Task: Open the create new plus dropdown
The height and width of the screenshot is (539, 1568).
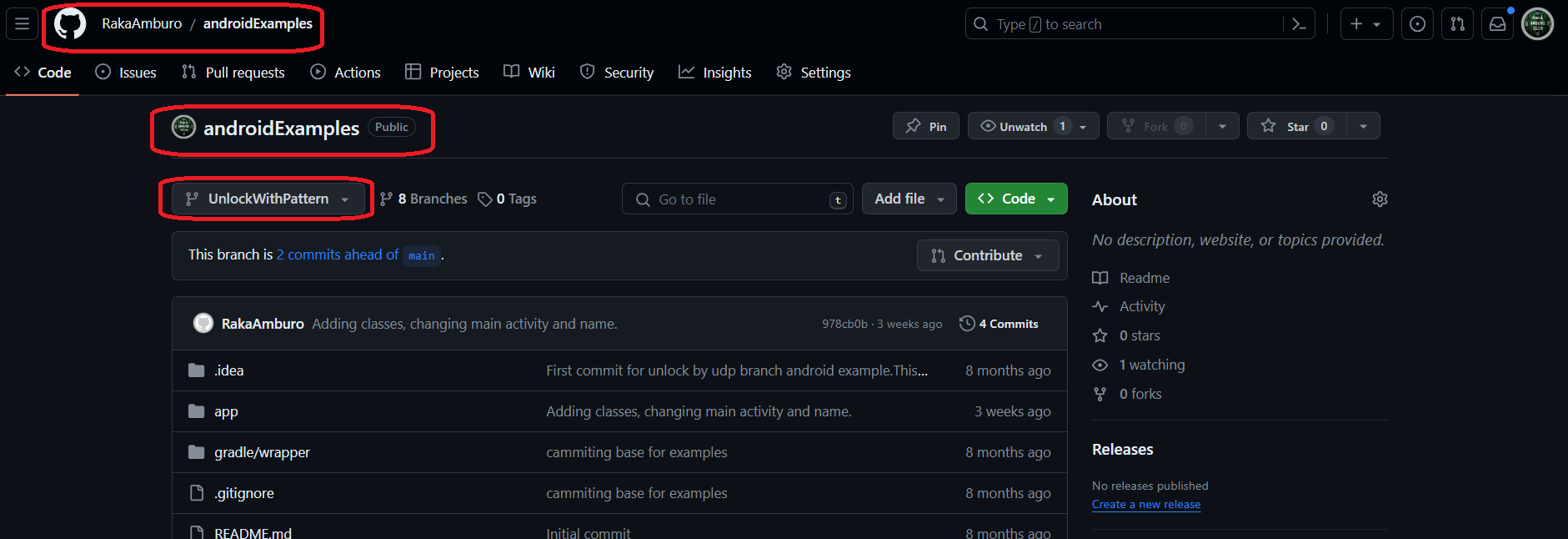Action: tap(1366, 24)
